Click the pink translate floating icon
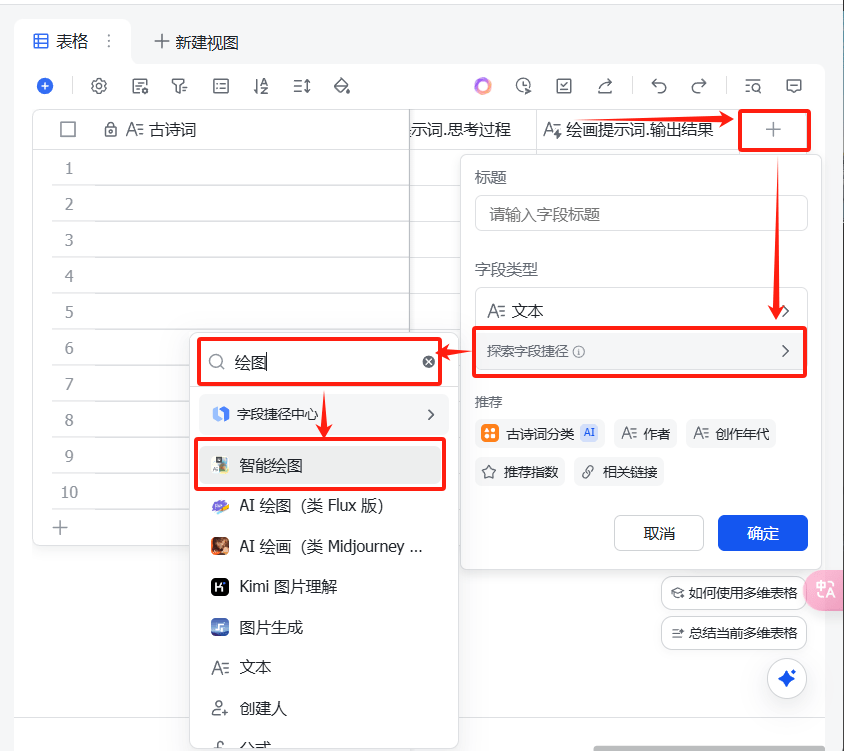844x751 pixels. tap(825, 590)
